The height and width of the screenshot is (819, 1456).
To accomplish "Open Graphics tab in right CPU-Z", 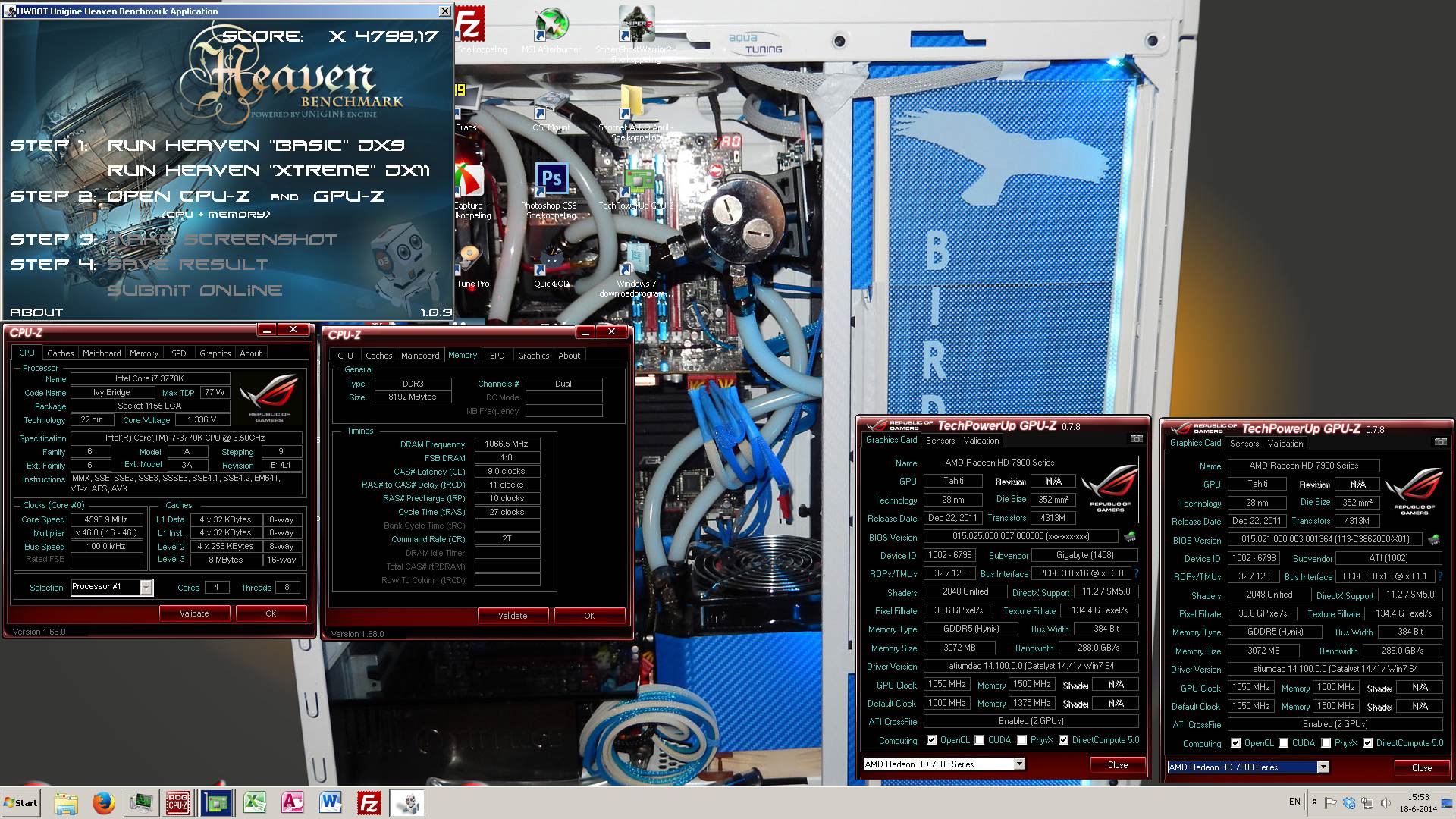I will (534, 356).
